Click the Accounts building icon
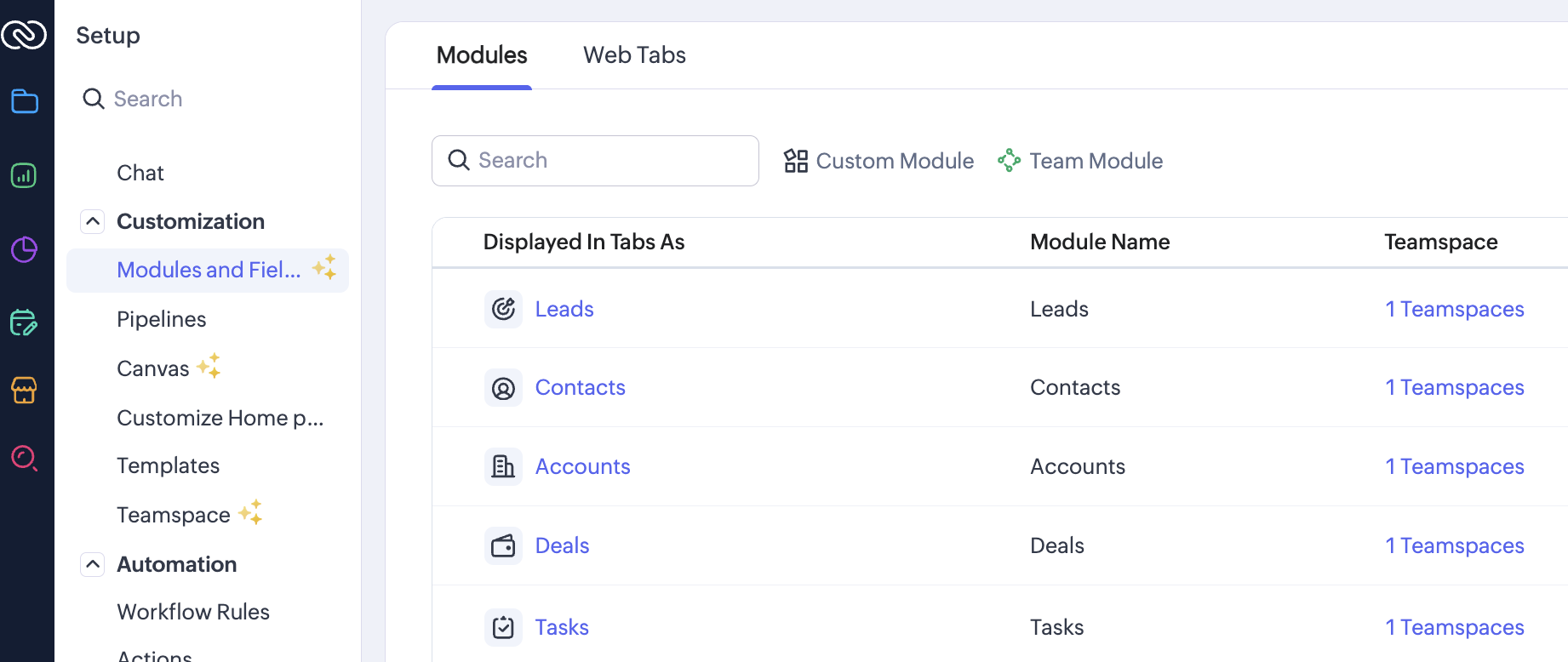1568x662 pixels. [x=503, y=466]
